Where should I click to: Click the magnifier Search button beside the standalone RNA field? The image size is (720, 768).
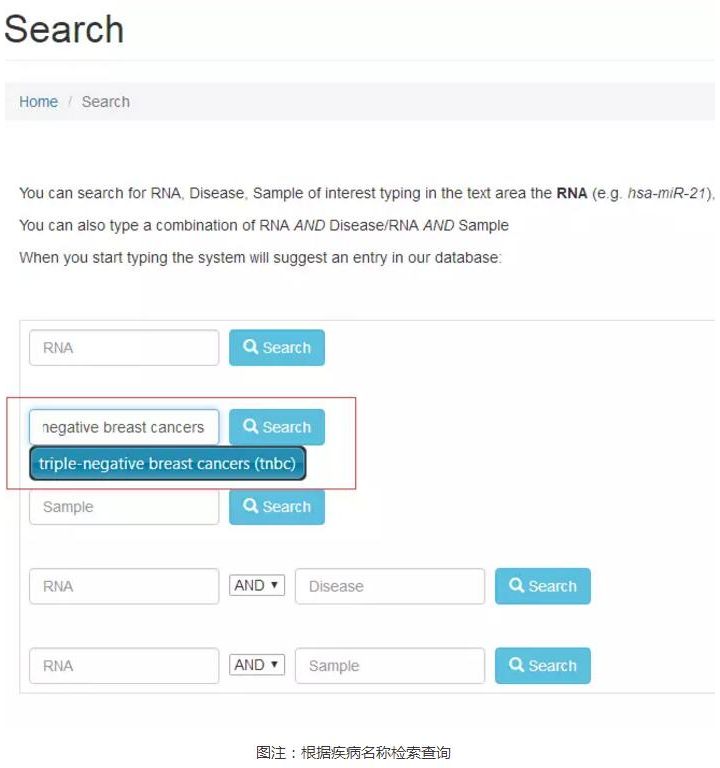(x=276, y=348)
